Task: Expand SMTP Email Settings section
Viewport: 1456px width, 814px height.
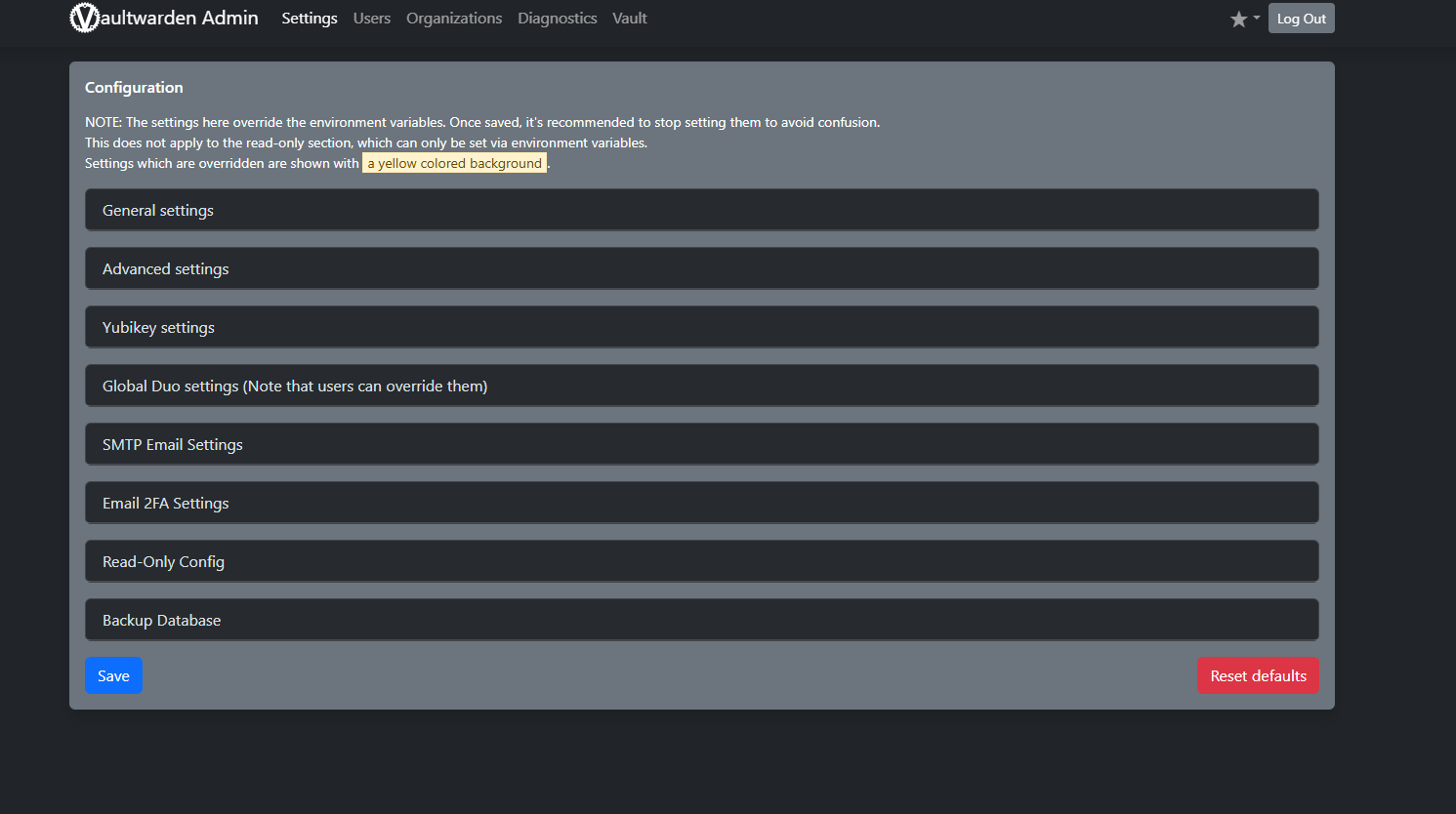Action: point(701,444)
